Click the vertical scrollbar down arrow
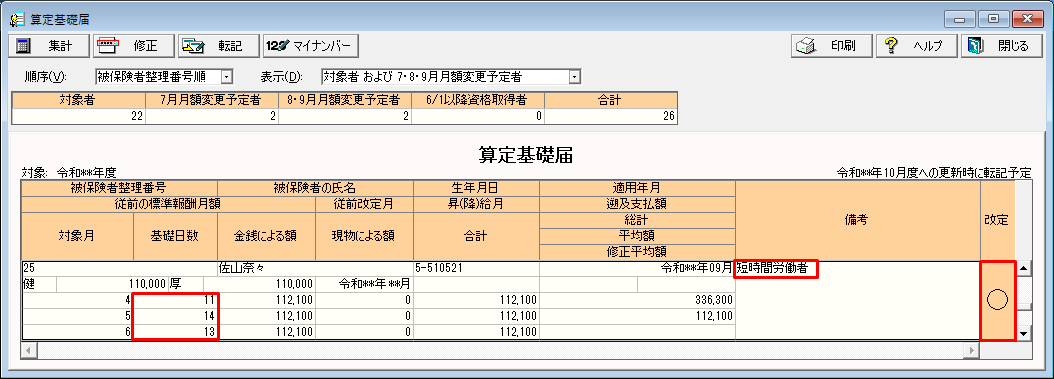 click(1024, 333)
